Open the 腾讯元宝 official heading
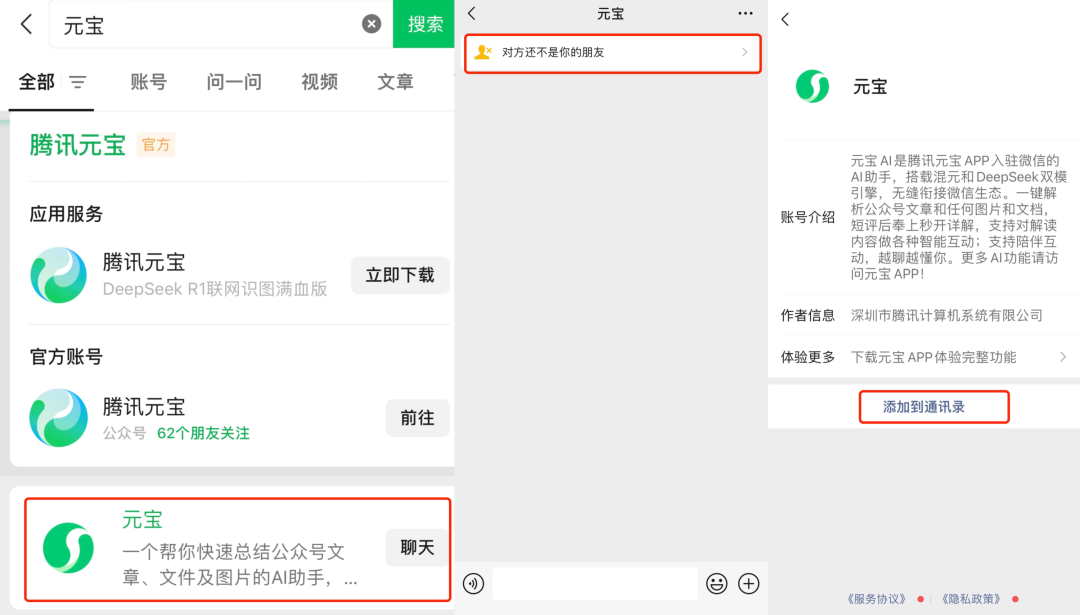1080x615 pixels. [77, 145]
